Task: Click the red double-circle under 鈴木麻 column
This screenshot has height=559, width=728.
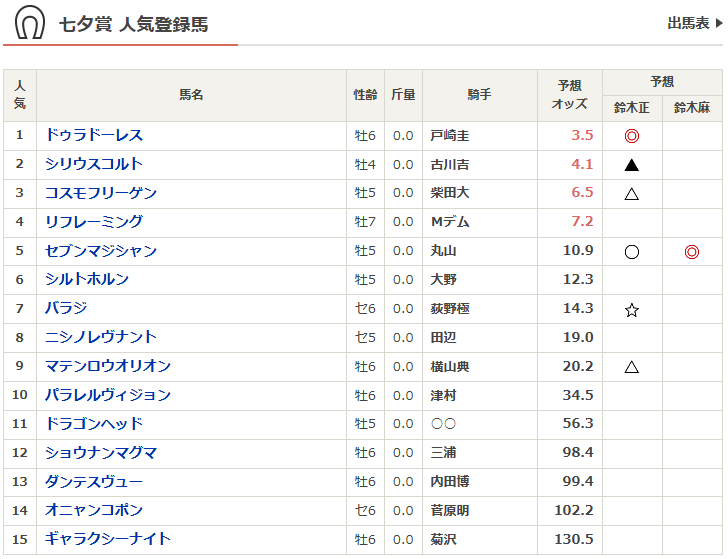Action: pos(691,252)
